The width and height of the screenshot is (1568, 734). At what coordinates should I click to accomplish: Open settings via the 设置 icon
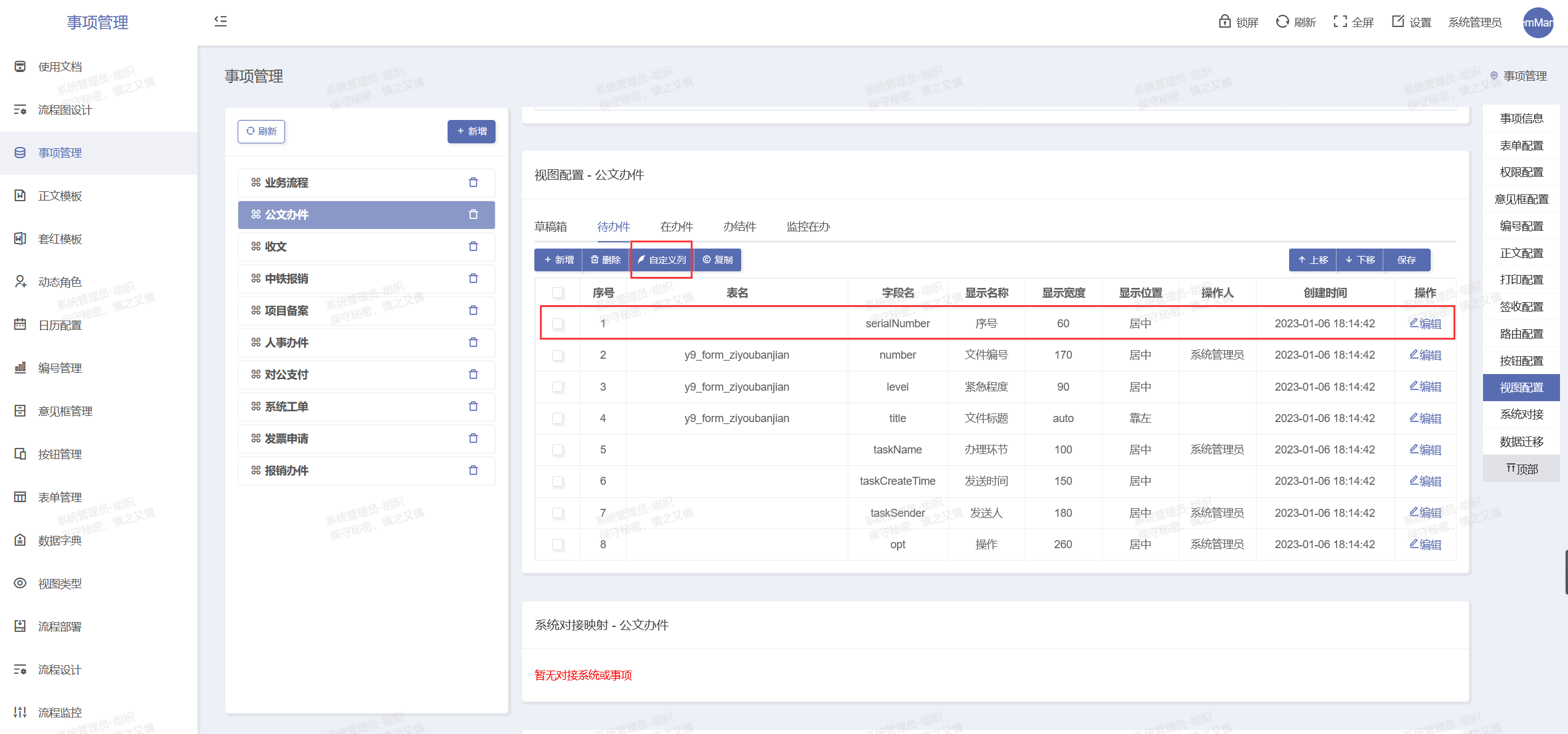tap(1398, 22)
